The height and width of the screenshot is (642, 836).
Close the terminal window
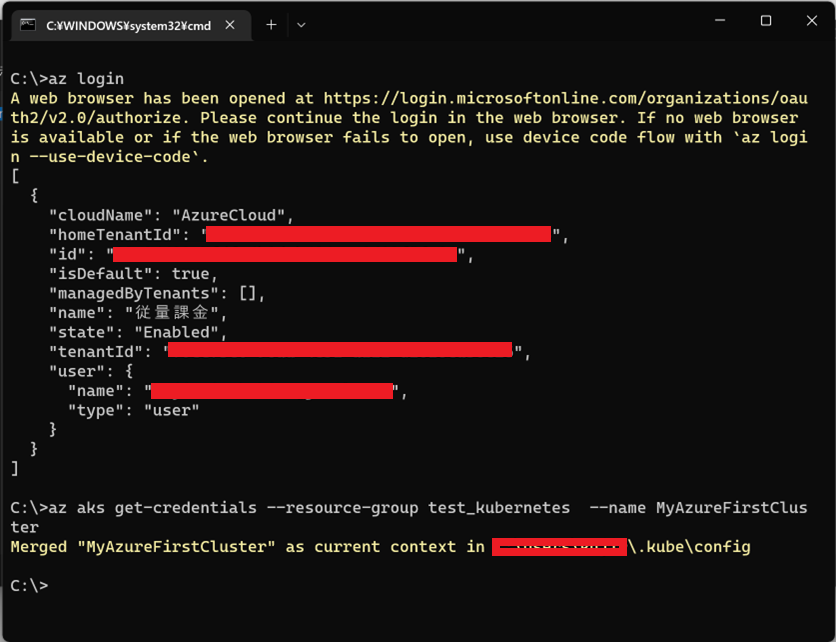811,21
